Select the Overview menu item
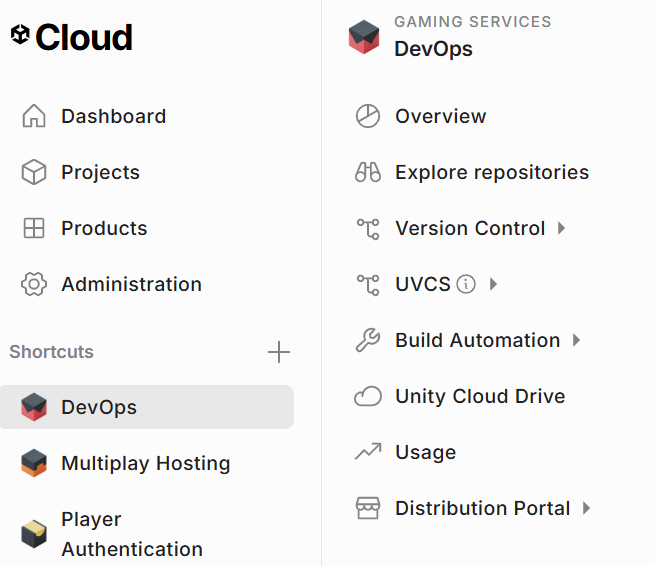Image resolution: width=655 pixels, height=566 pixels. click(441, 116)
